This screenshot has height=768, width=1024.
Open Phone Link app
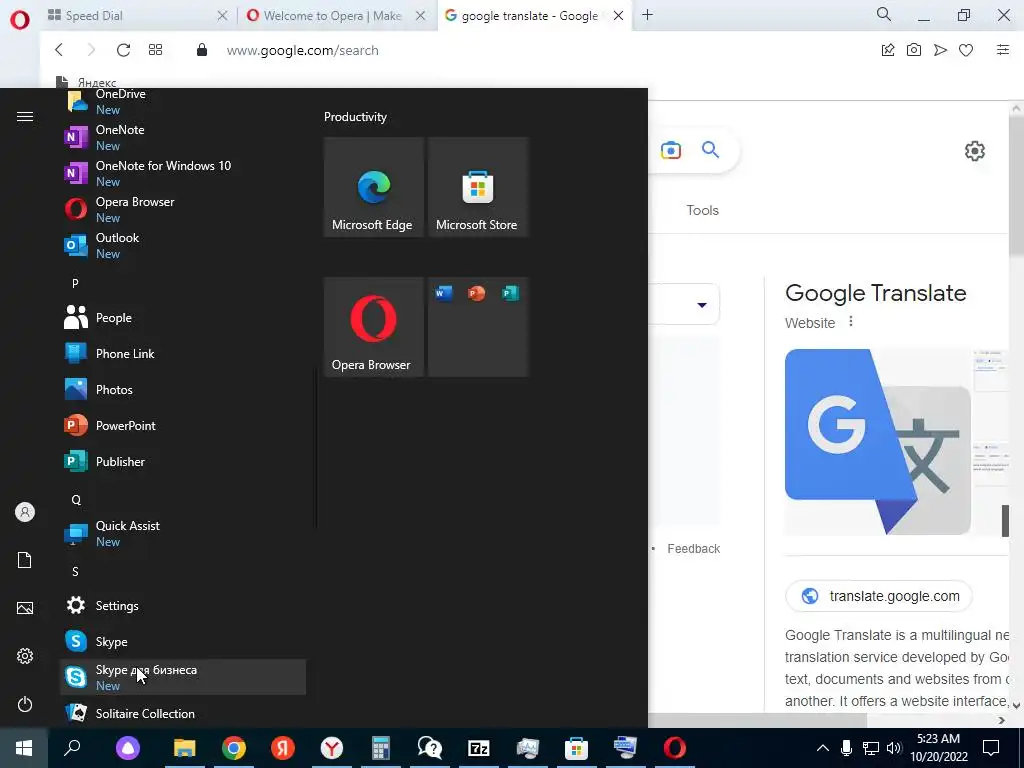[183, 353]
